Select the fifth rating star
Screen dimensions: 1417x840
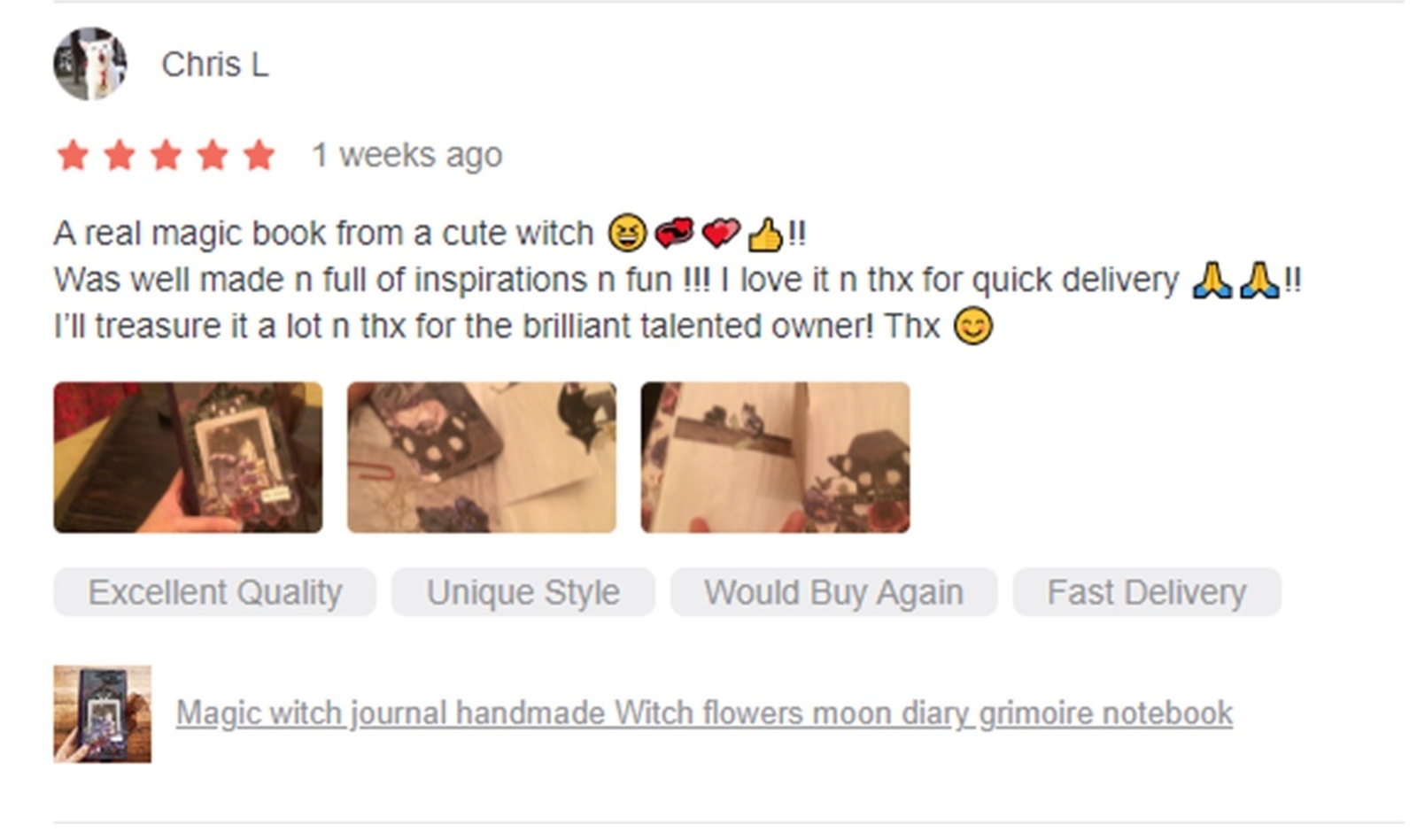(x=259, y=155)
